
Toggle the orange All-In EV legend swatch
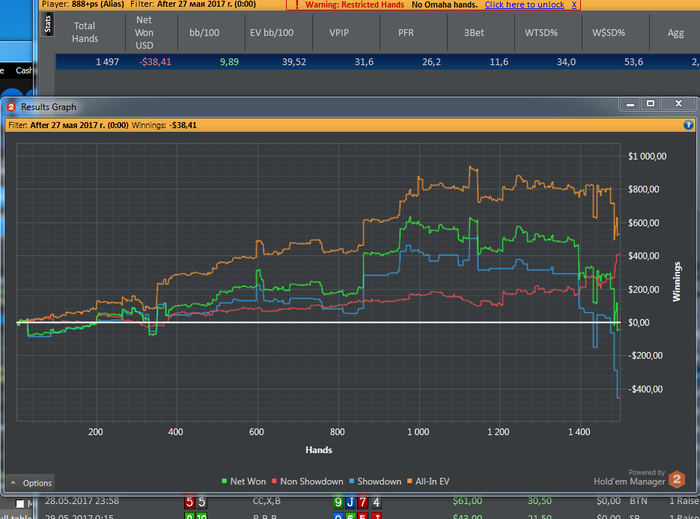(410, 481)
